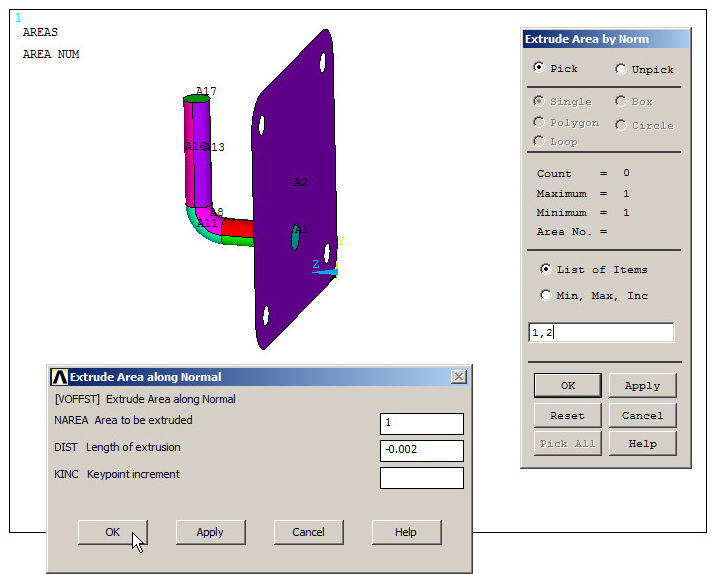Click Cancel in Extrude Area along Normal dialog
The height and width of the screenshot is (574, 720).
tap(308, 532)
